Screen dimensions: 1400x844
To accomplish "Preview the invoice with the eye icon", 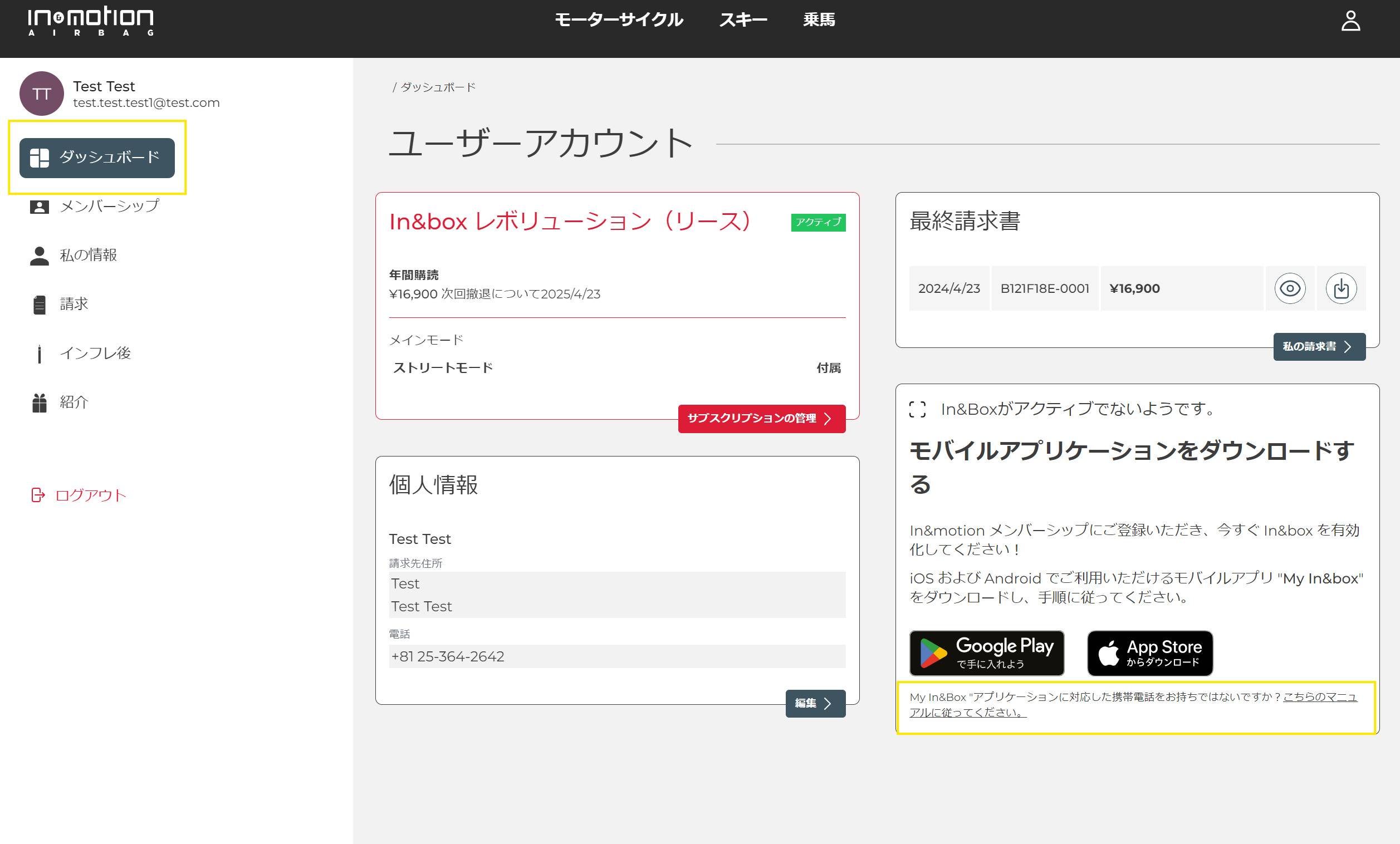I will tap(1290, 288).
